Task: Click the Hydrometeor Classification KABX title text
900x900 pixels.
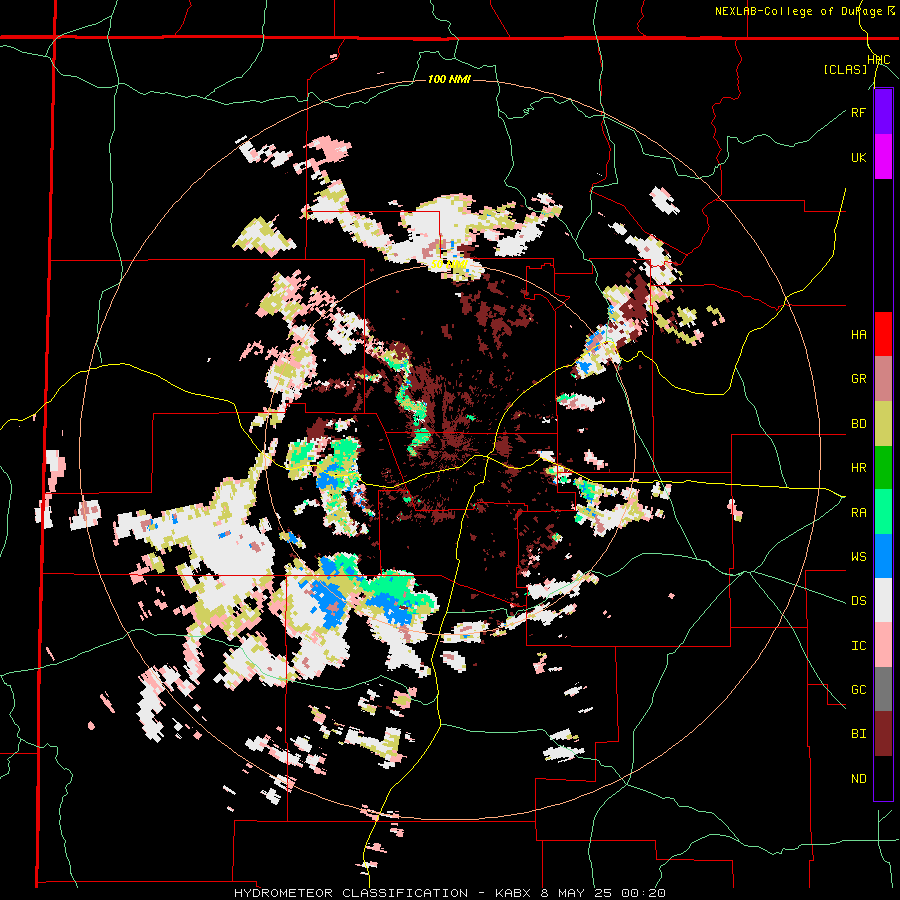Action: tap(449, 893)
